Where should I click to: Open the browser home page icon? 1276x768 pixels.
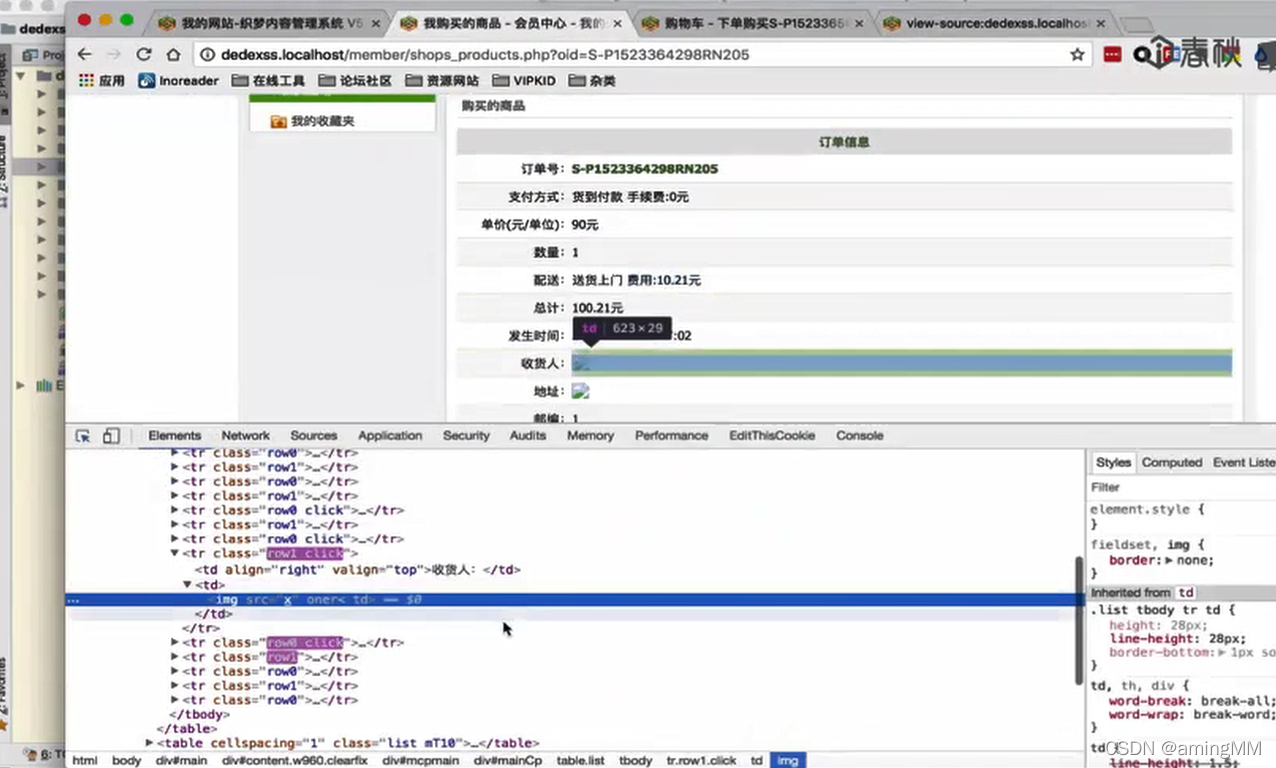coord(173,55)
